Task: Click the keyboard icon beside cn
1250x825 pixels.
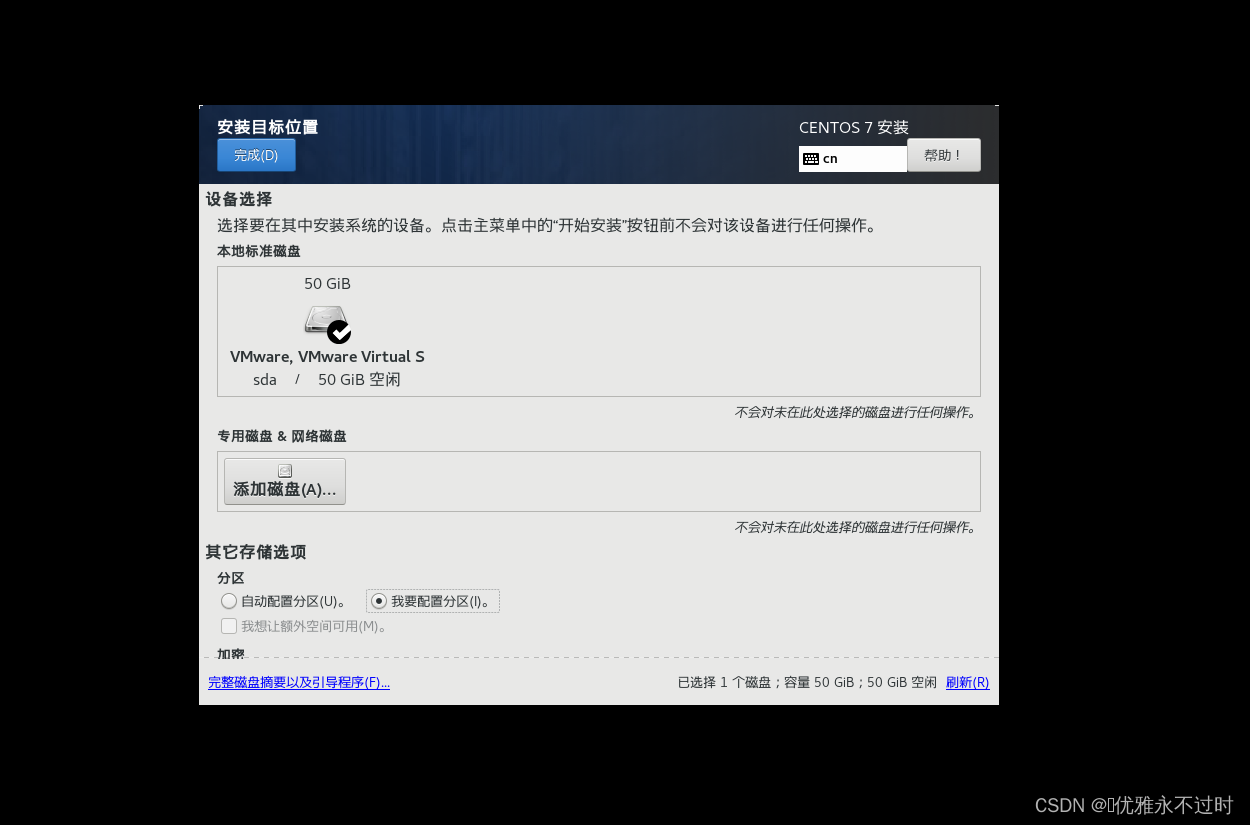Action: (811, 159)
